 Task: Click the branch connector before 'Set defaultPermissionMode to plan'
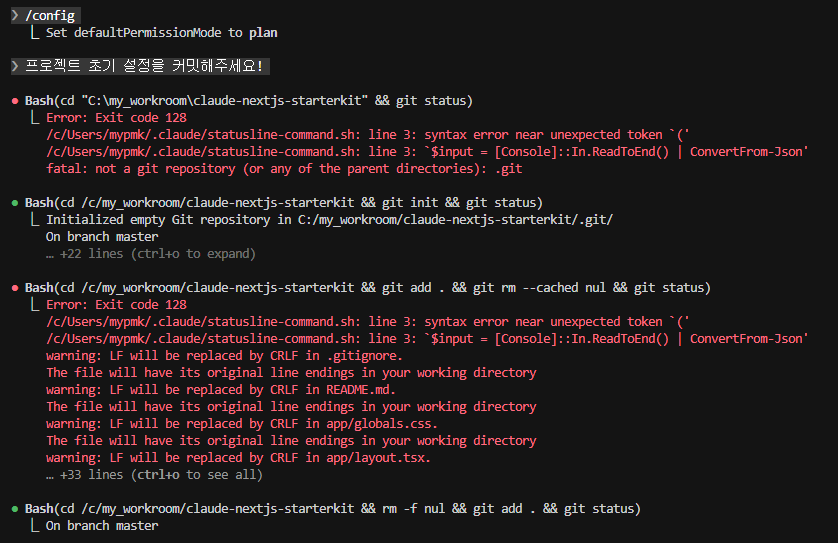[x=35, y=33]
